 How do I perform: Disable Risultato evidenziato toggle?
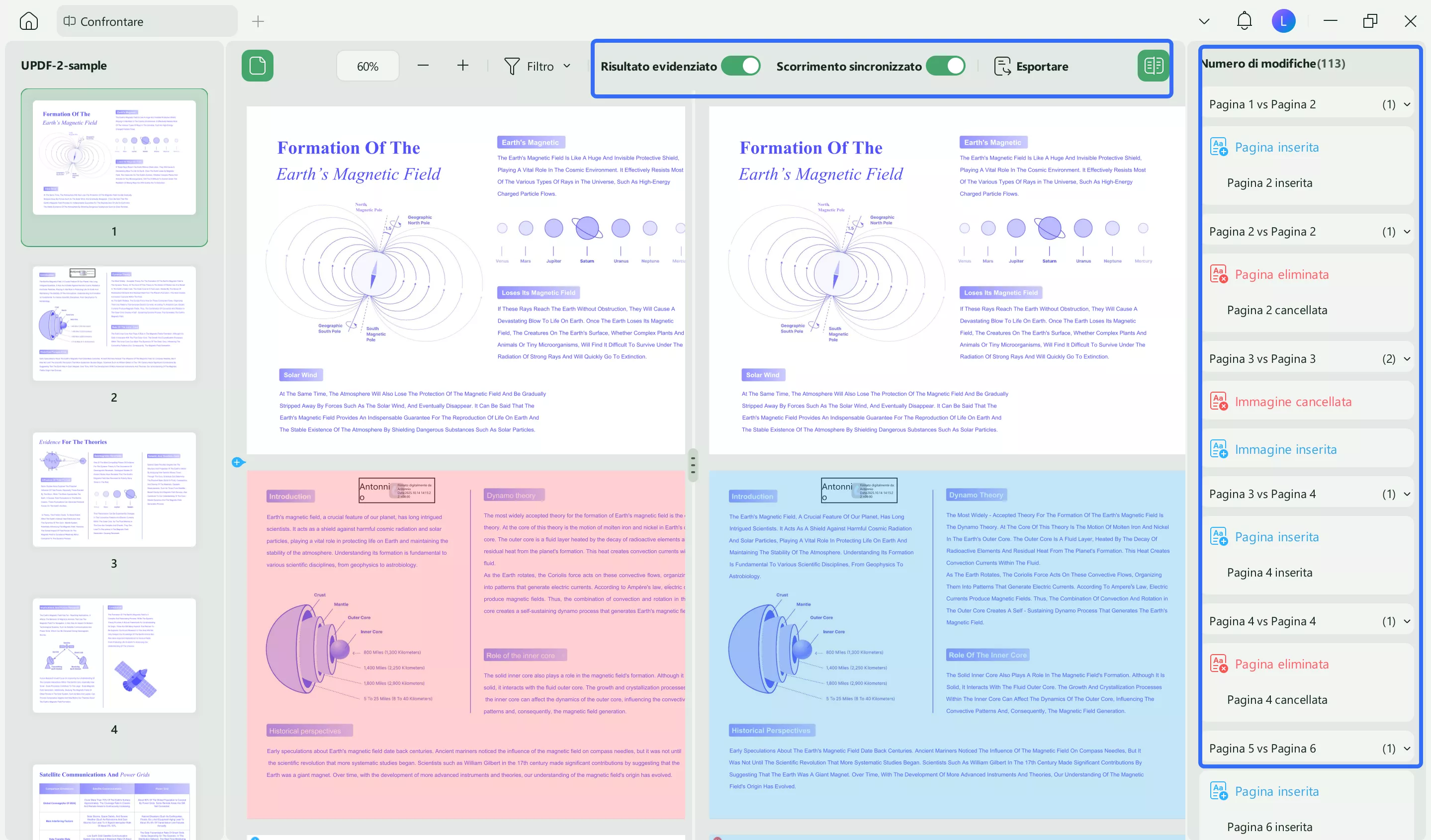pyautogui.click(x=740, y=66)
